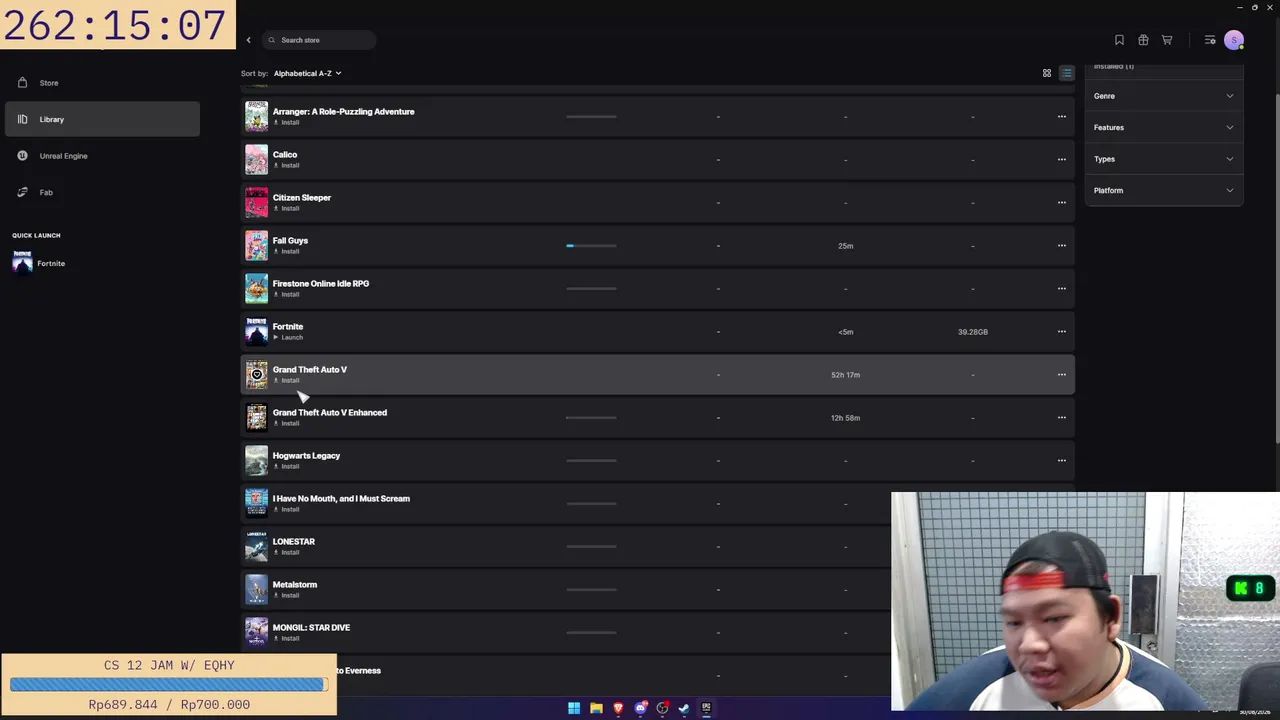Click the 'Metalstorm' title
Screen dimensions: 1280x720
[295, 585]
